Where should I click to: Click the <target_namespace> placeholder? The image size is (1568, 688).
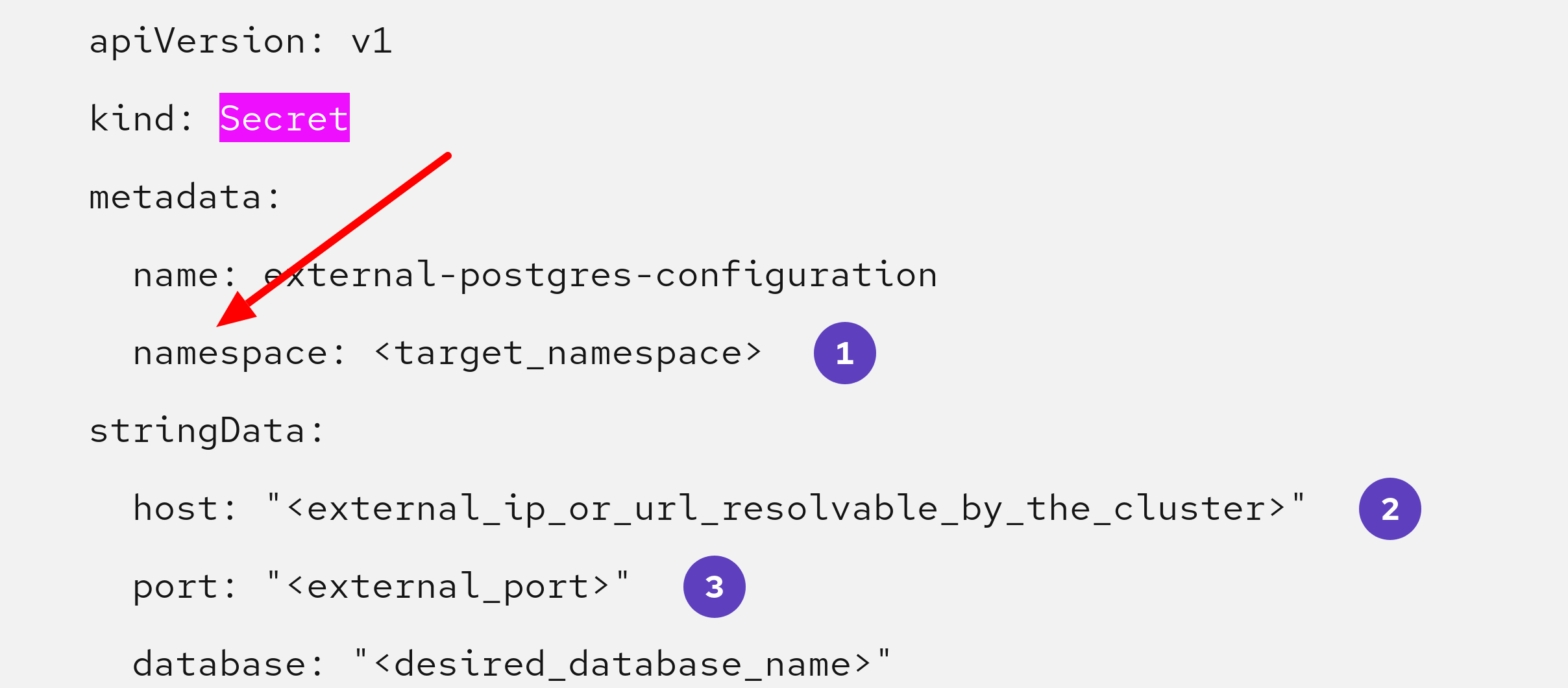(x=568, y=353)
